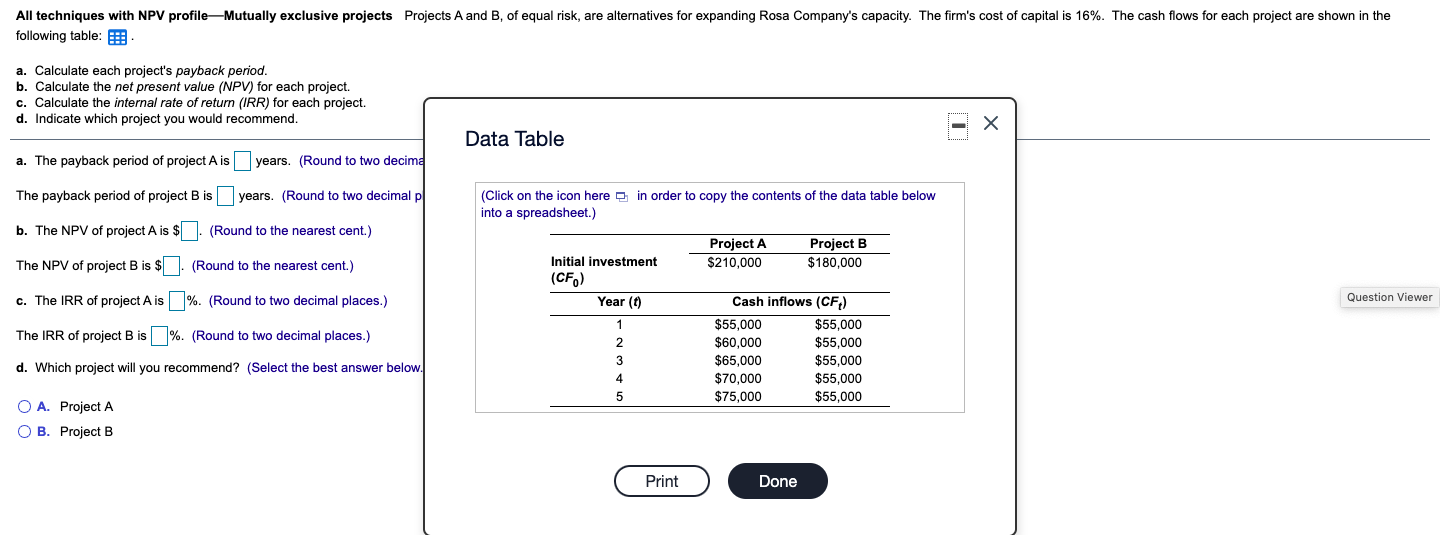Viewport: 1440px width, 535px height.
Task: Choose the Project B radio option
Action: pyautogui.click(x=23, y=432)
